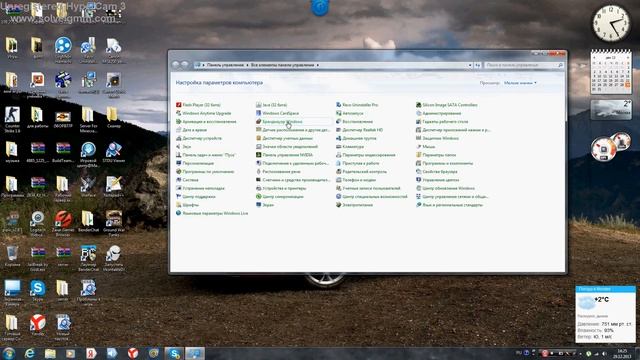Open Управление цветом link

pos(437,180)
